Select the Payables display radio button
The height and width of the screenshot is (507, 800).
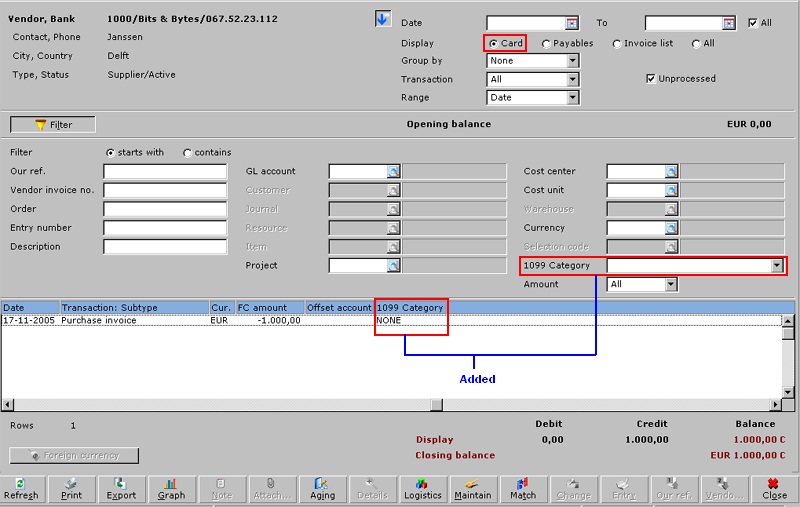click(546, 44)
